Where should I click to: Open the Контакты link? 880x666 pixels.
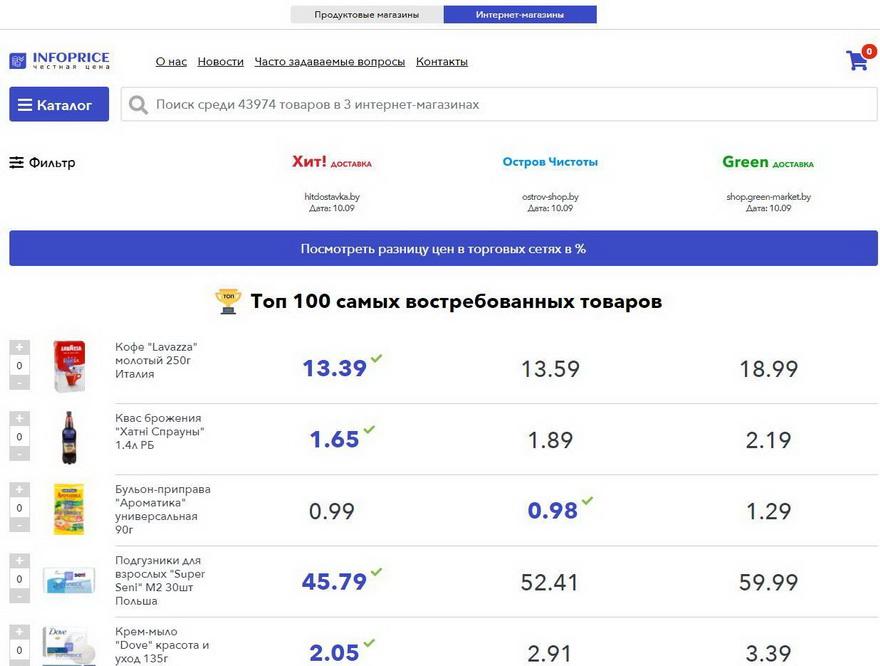click(442, 62)
